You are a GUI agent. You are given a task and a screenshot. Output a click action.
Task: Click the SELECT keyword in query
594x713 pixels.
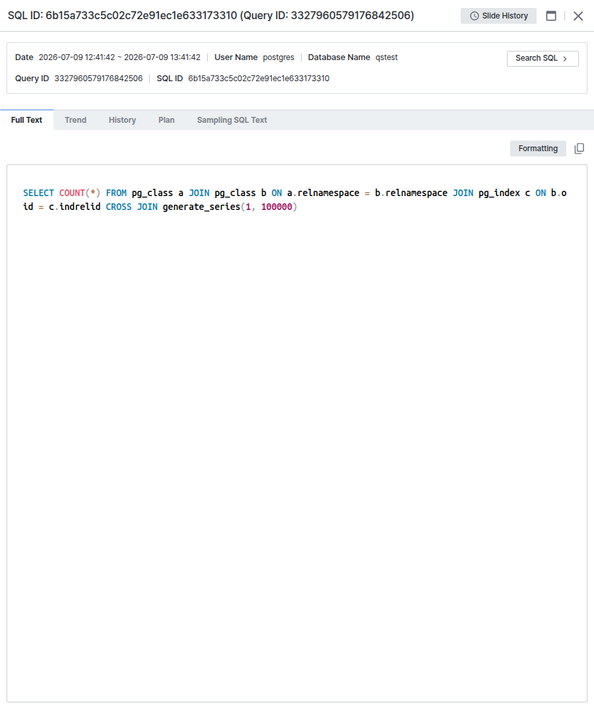pos(38,193)
